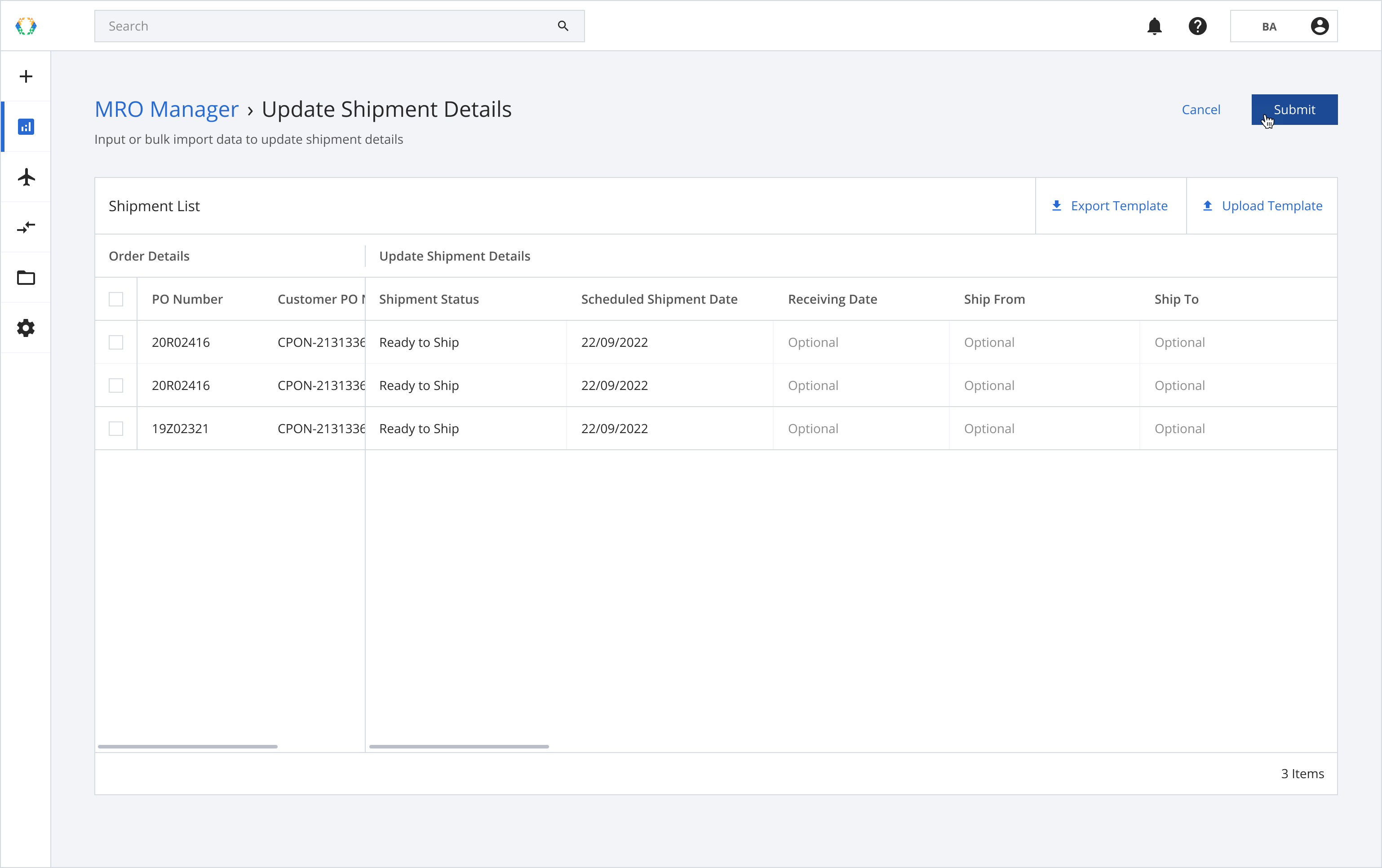This screenshot has height=868, width=1382.
Task: Click the app logo in top-left corner
Action: coord(26,26)
